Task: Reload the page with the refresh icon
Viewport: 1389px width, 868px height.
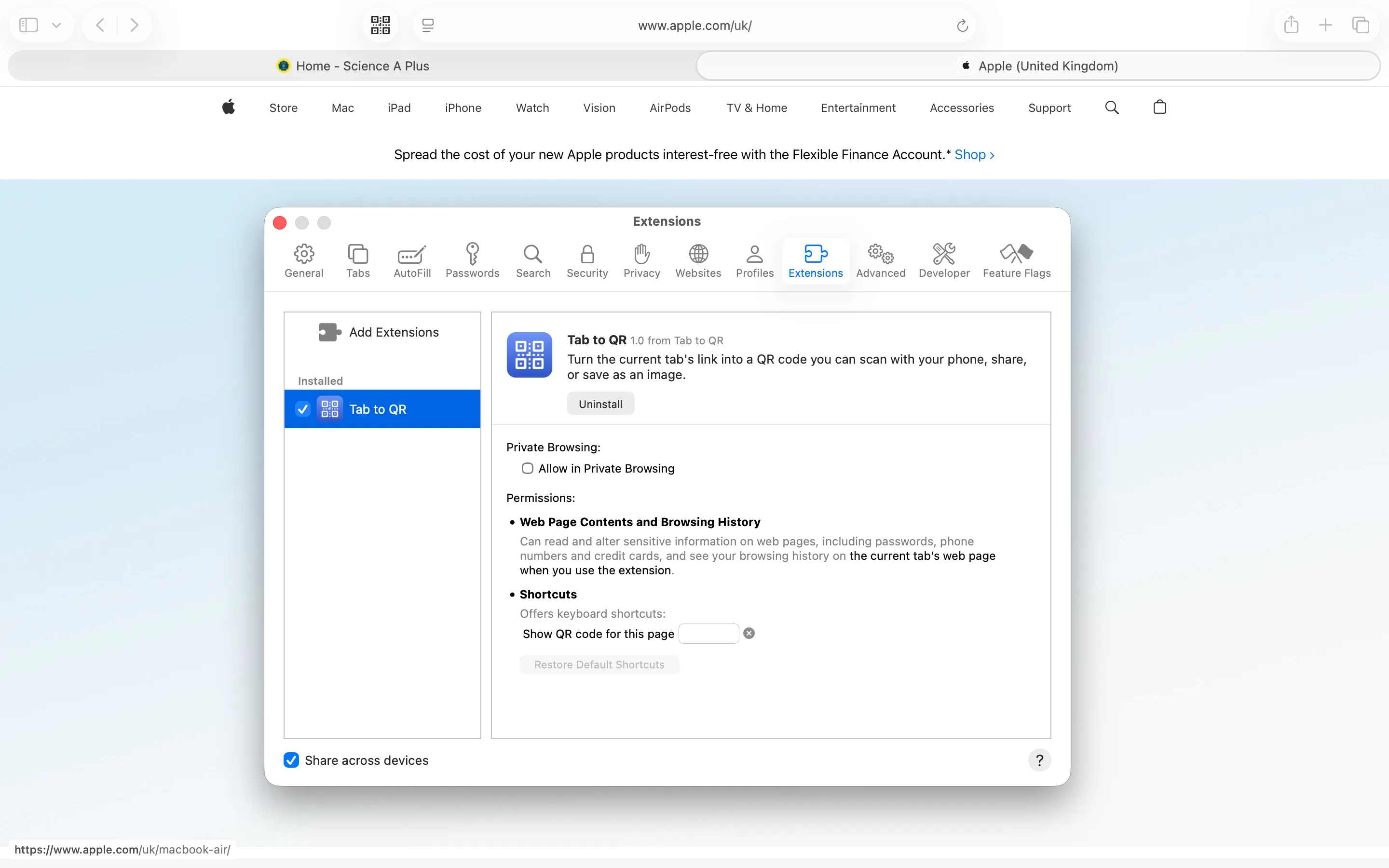Action: coord(963,25)
